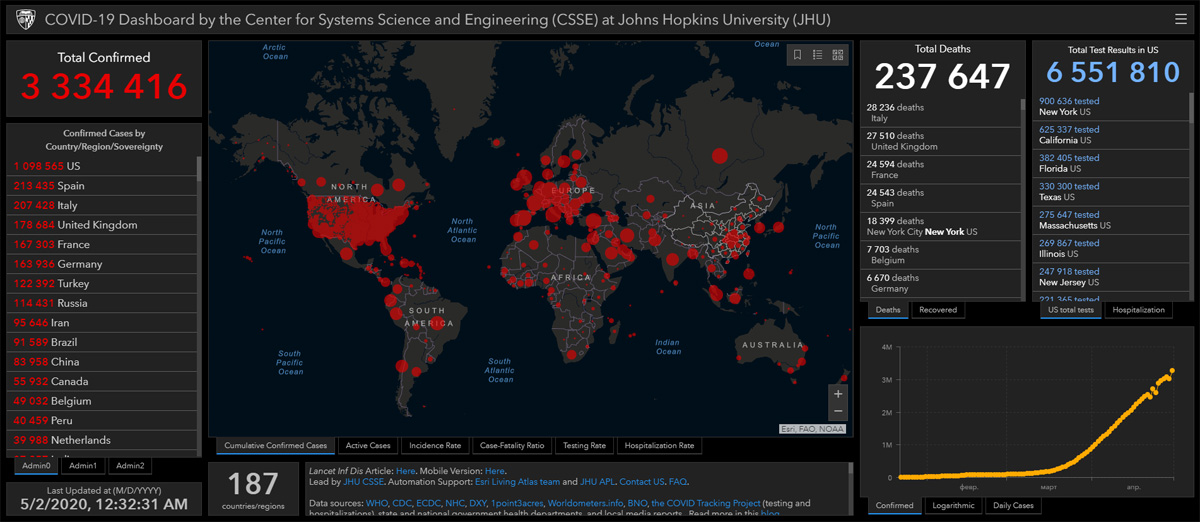The width and height of the screenshot is (1200, 522).
Task: Open the Lancet article Here link
Action: point(405,470)
